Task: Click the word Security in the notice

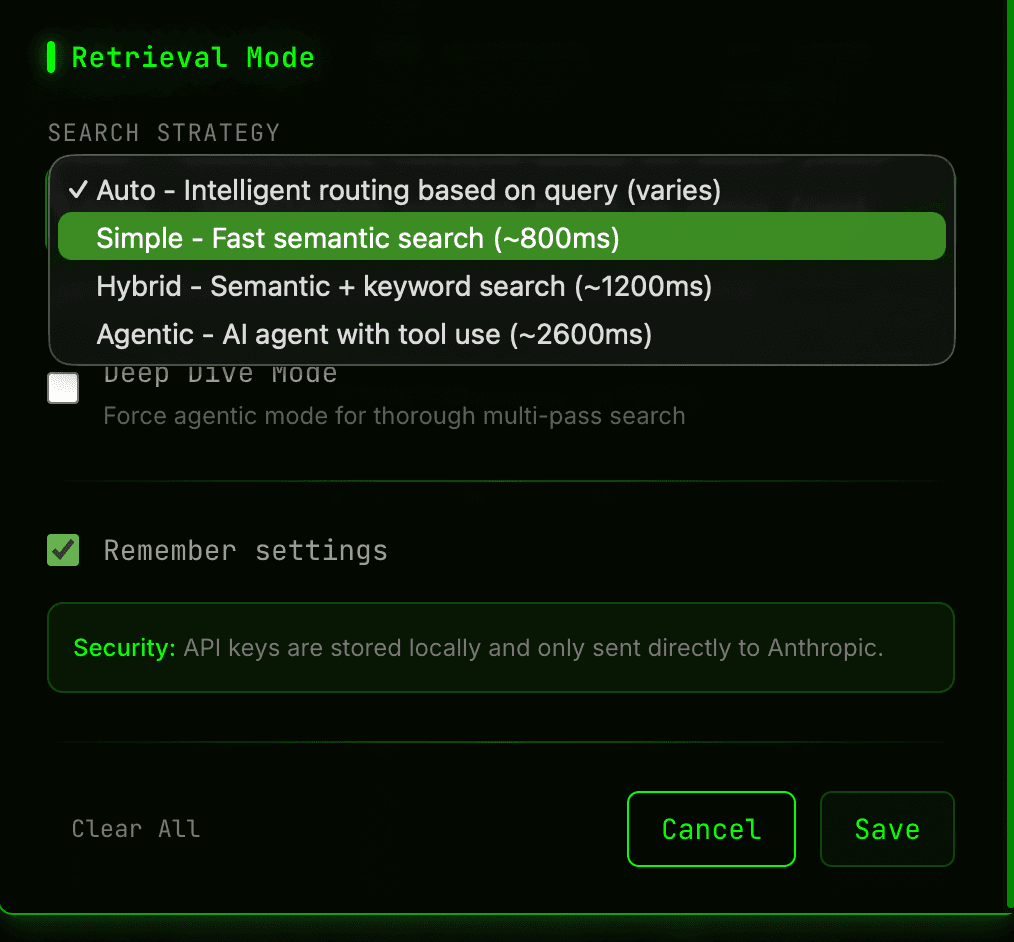Action: [123, 648]
